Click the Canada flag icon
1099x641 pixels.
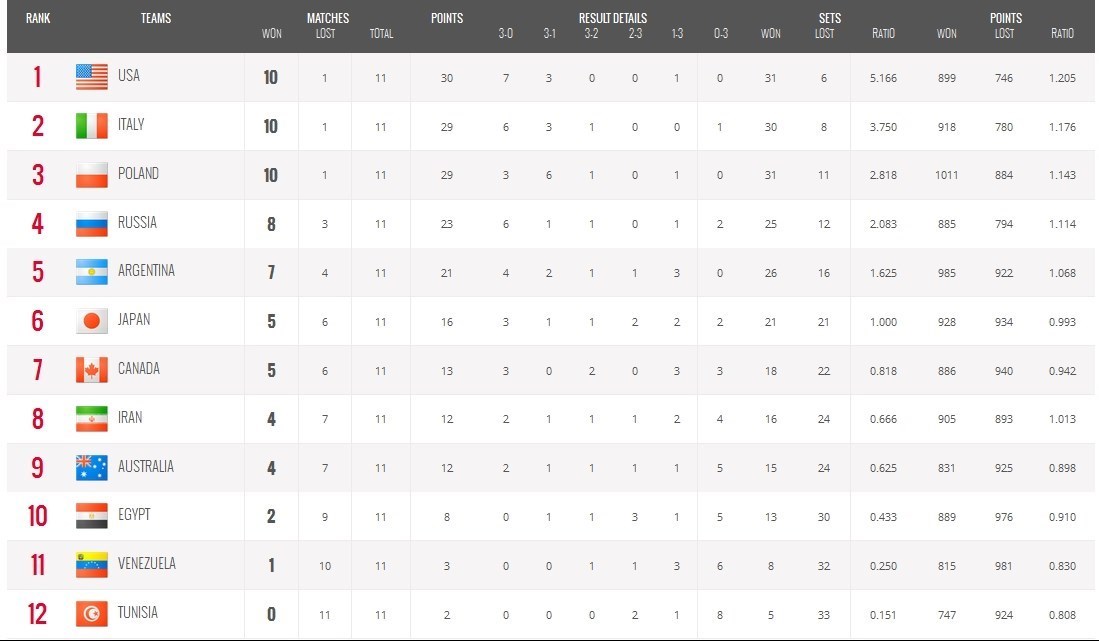[x=91, y=370]
